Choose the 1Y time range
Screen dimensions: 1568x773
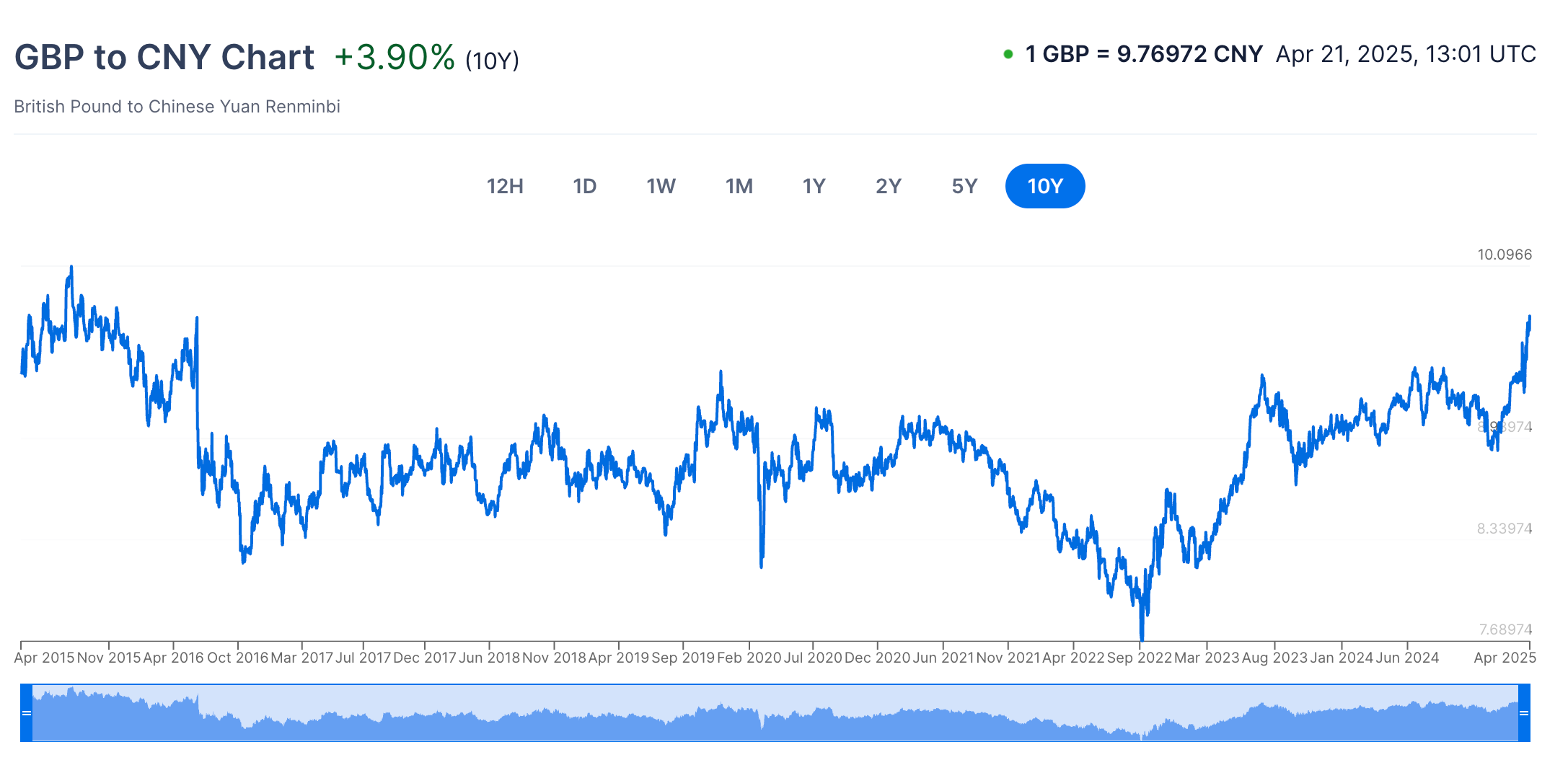(814, 186)
